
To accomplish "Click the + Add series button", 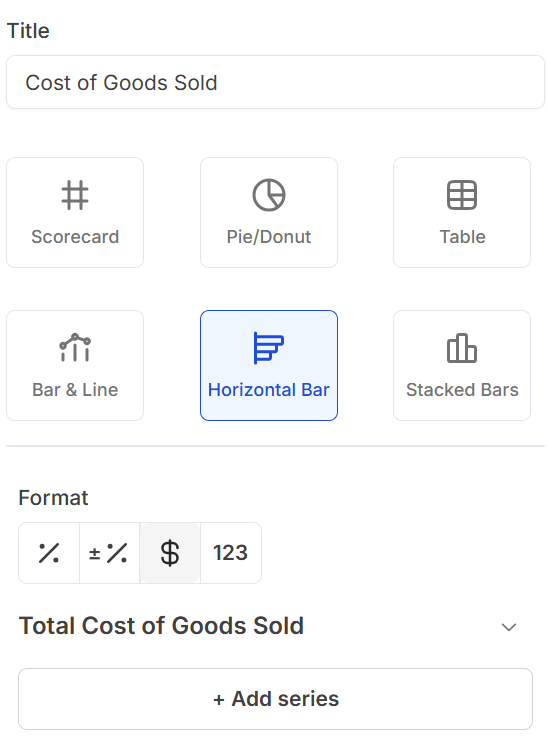I will pos(275,698).
